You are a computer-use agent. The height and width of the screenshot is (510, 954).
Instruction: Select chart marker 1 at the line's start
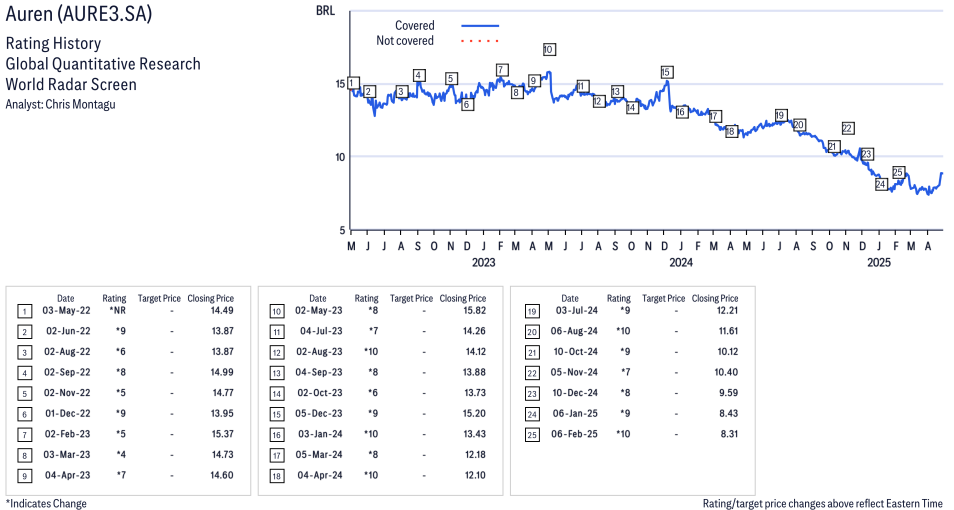(353, 83)
